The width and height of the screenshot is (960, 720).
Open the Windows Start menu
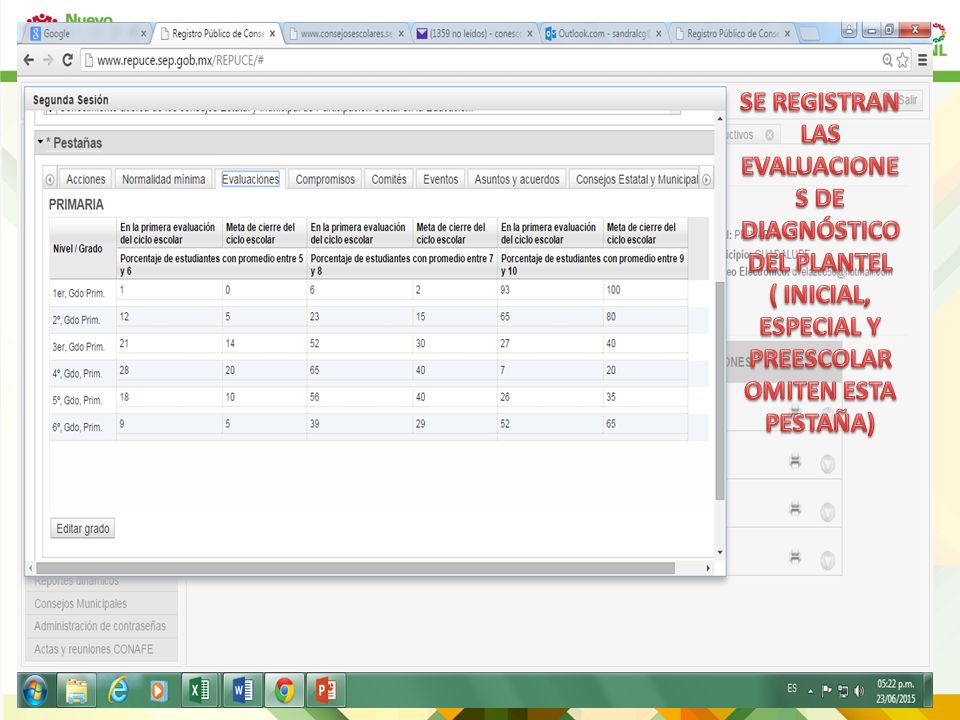tap(35, 691)
